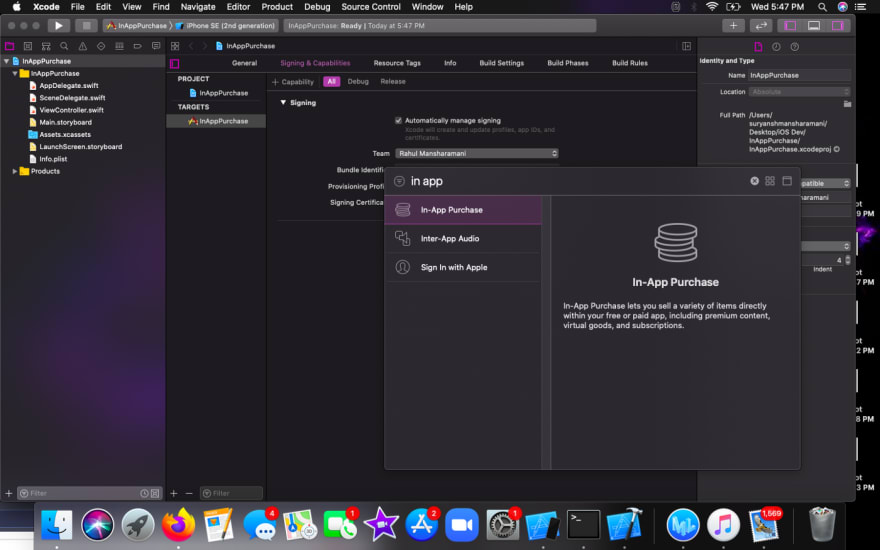Screen dimensions: 880x550
Task: Add editor on right icon
Action: point(686,46)
